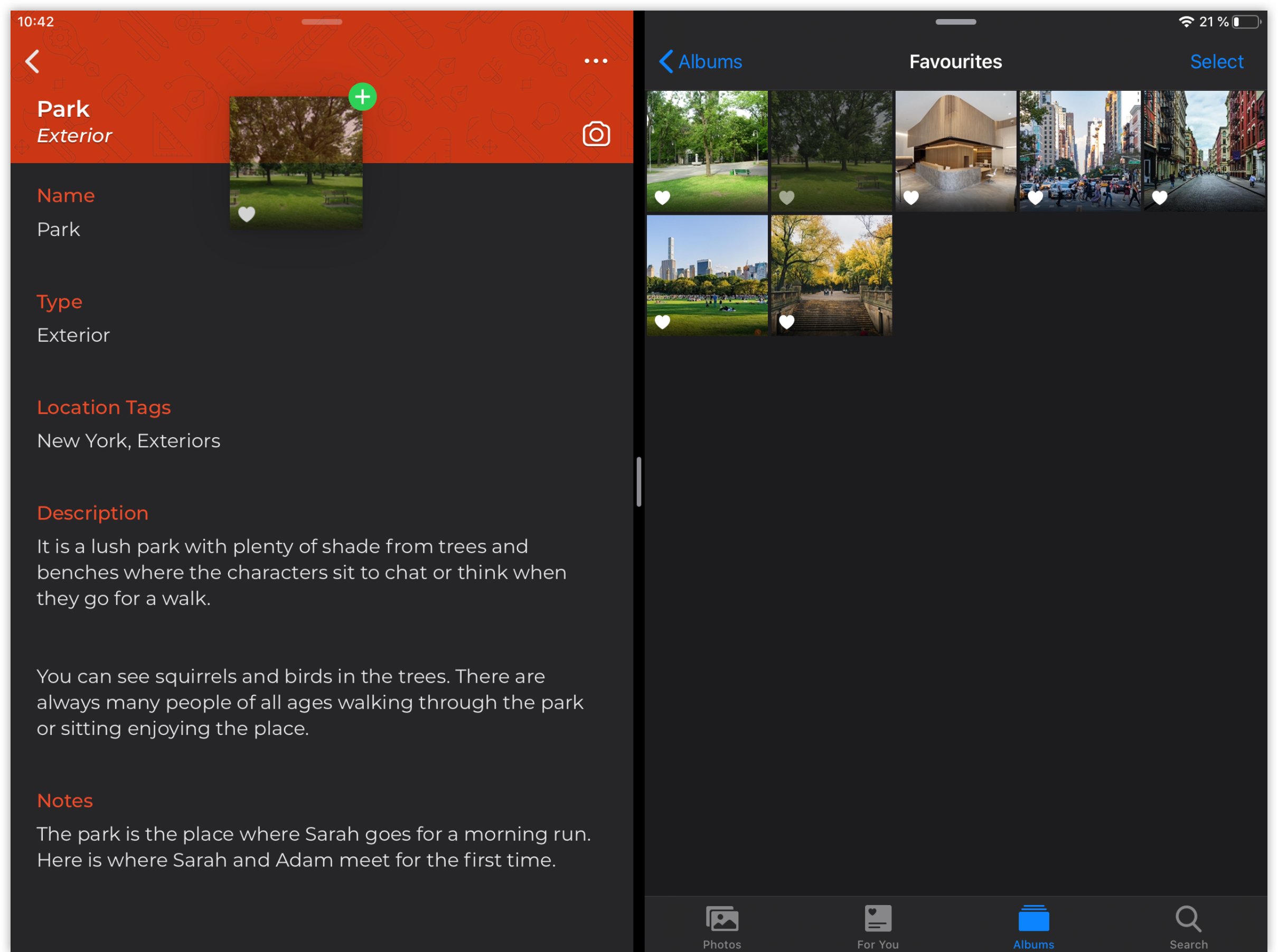Click the Name section heading

pos(65,196)
